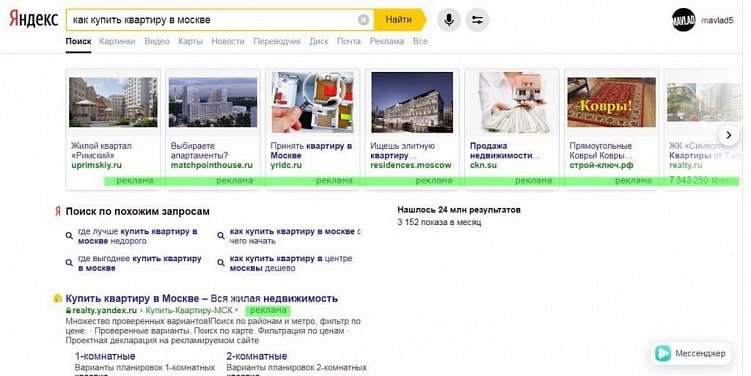Select 'Нашлось 24 млн результатов' text

point(459,210)
